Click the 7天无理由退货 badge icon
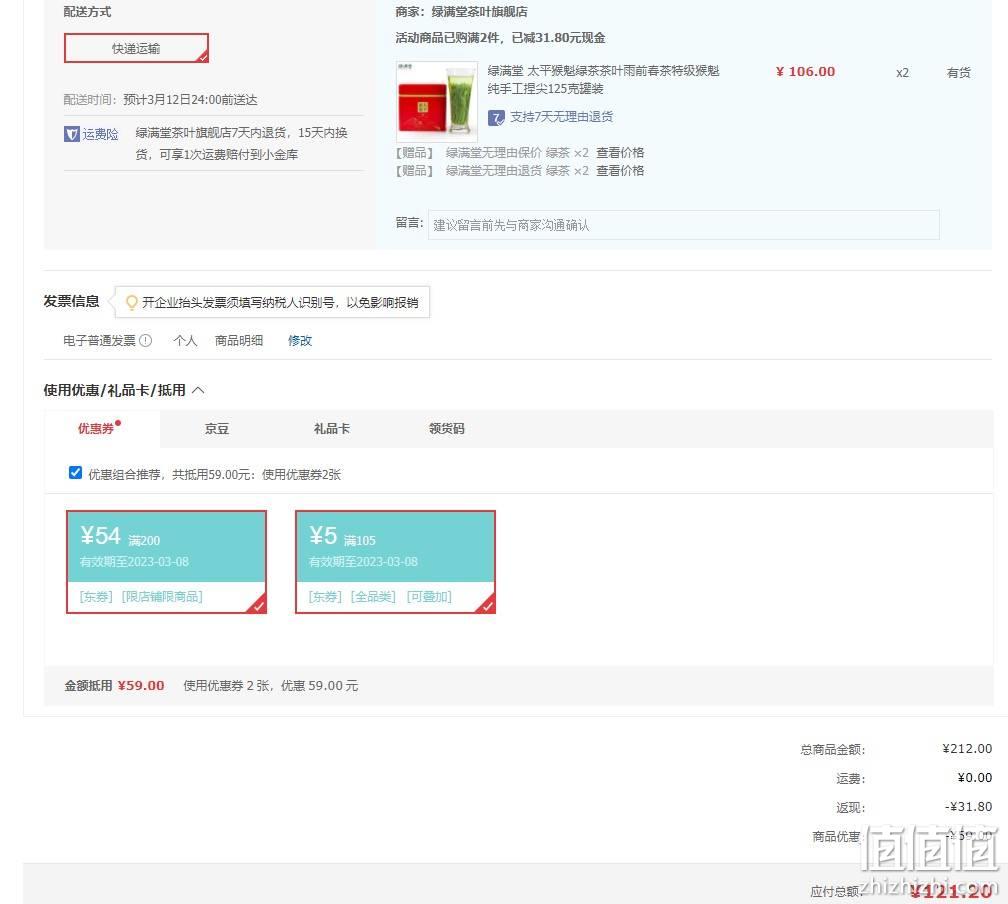Image resolution: width=1008 pixels, height=904 pixels. click(x=496, y=117)
